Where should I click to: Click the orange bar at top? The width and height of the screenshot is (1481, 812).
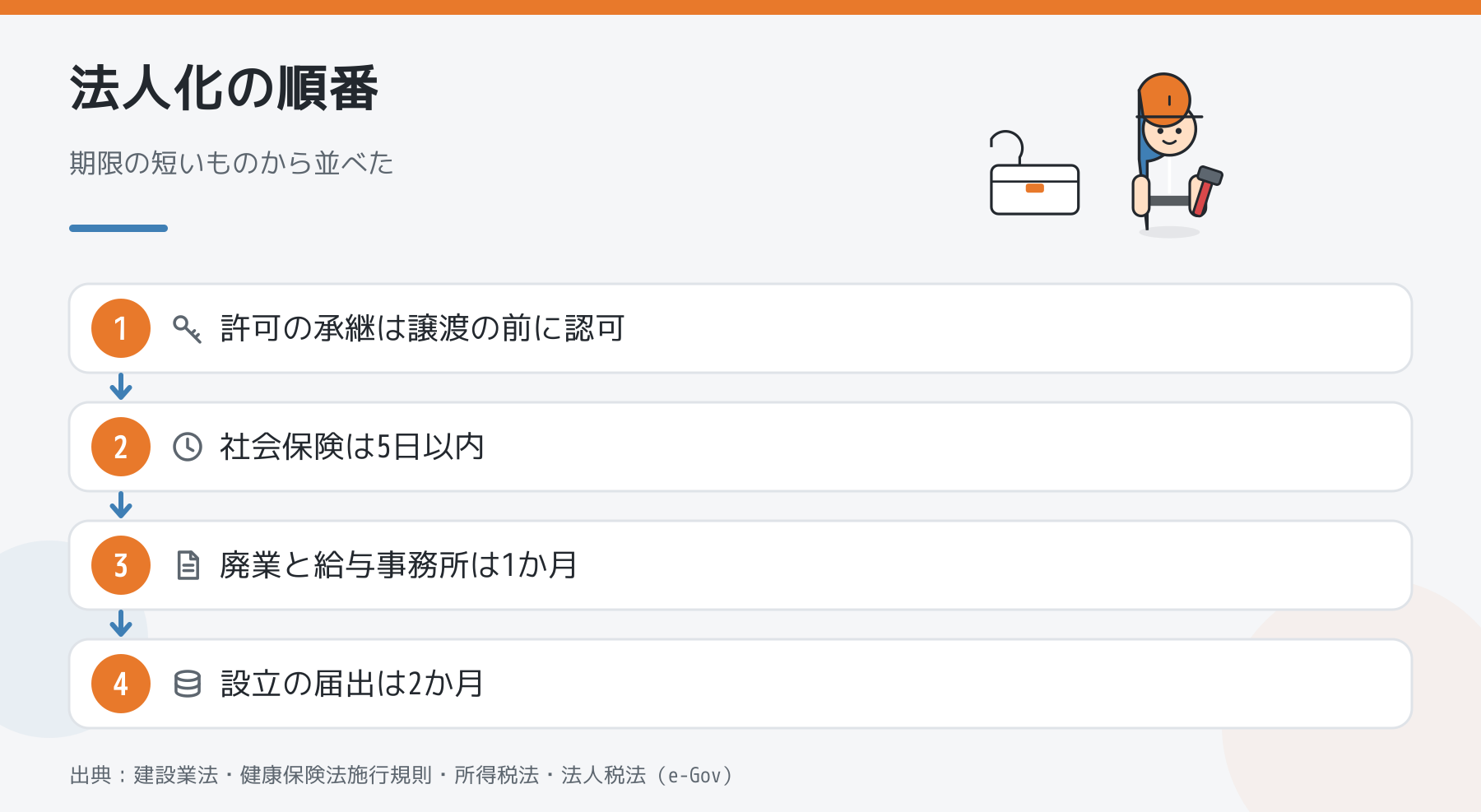point(740,7)
